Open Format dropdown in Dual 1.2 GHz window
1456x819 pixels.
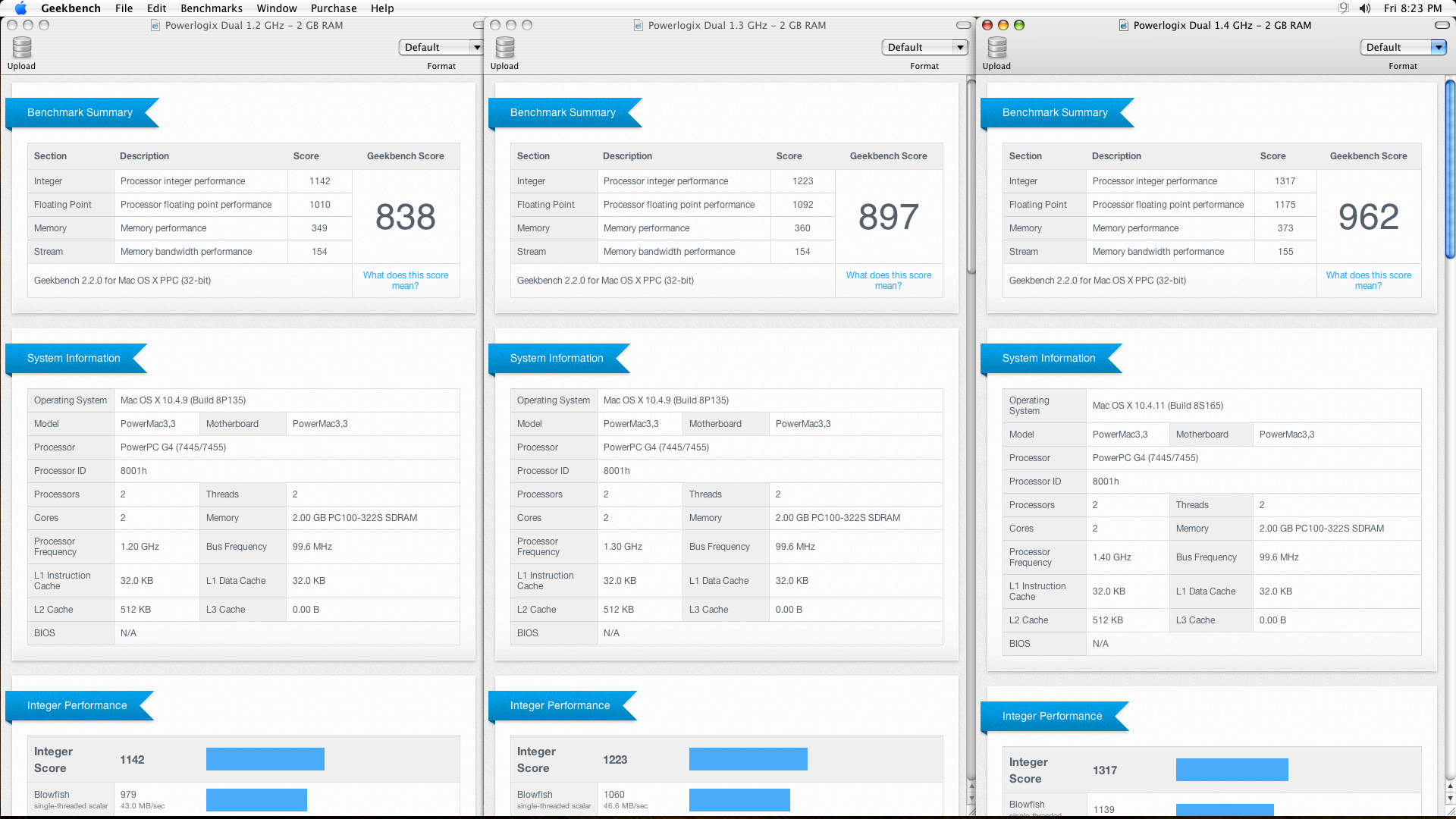point(441,47)
